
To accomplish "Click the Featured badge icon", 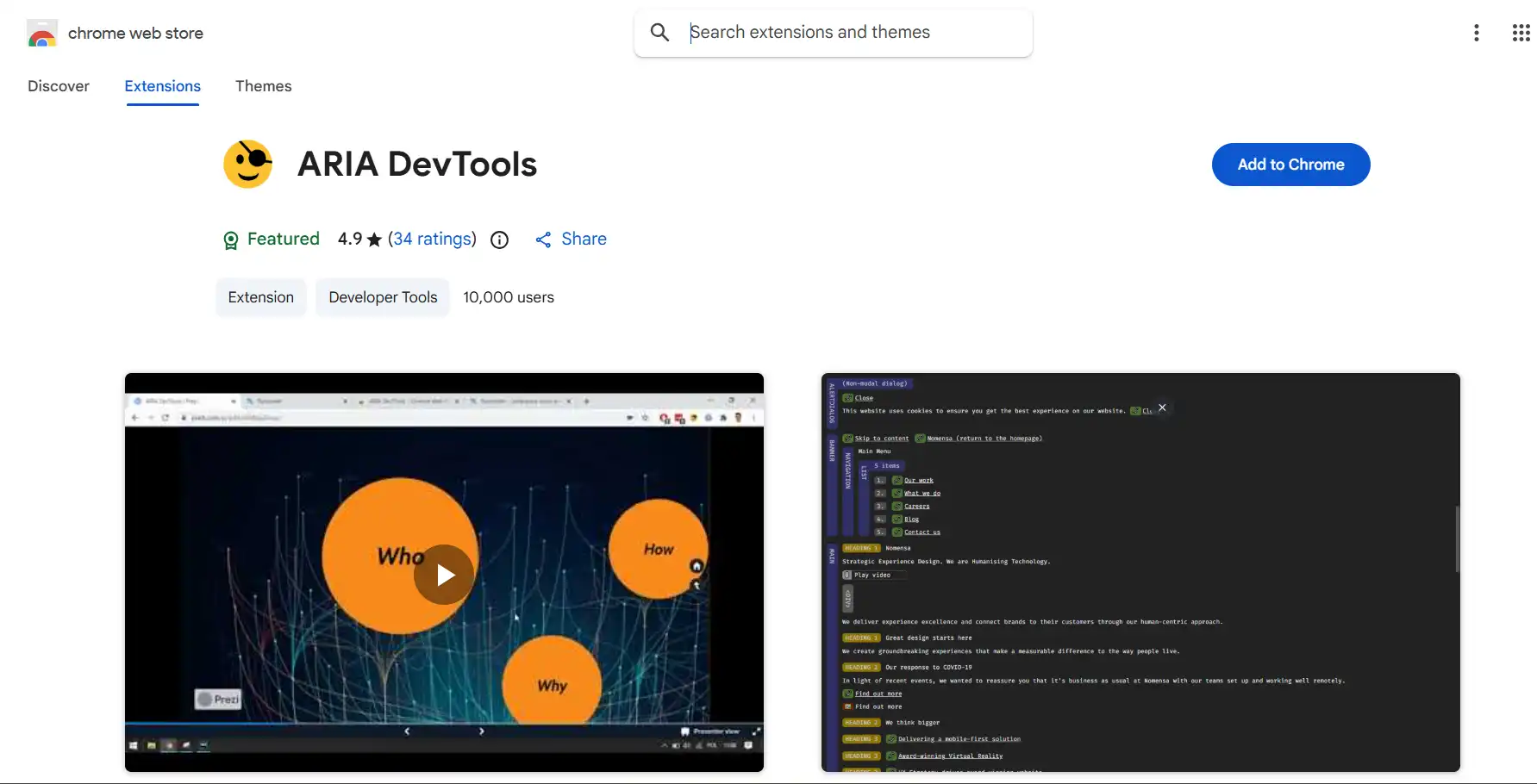I will coord(230,240).
